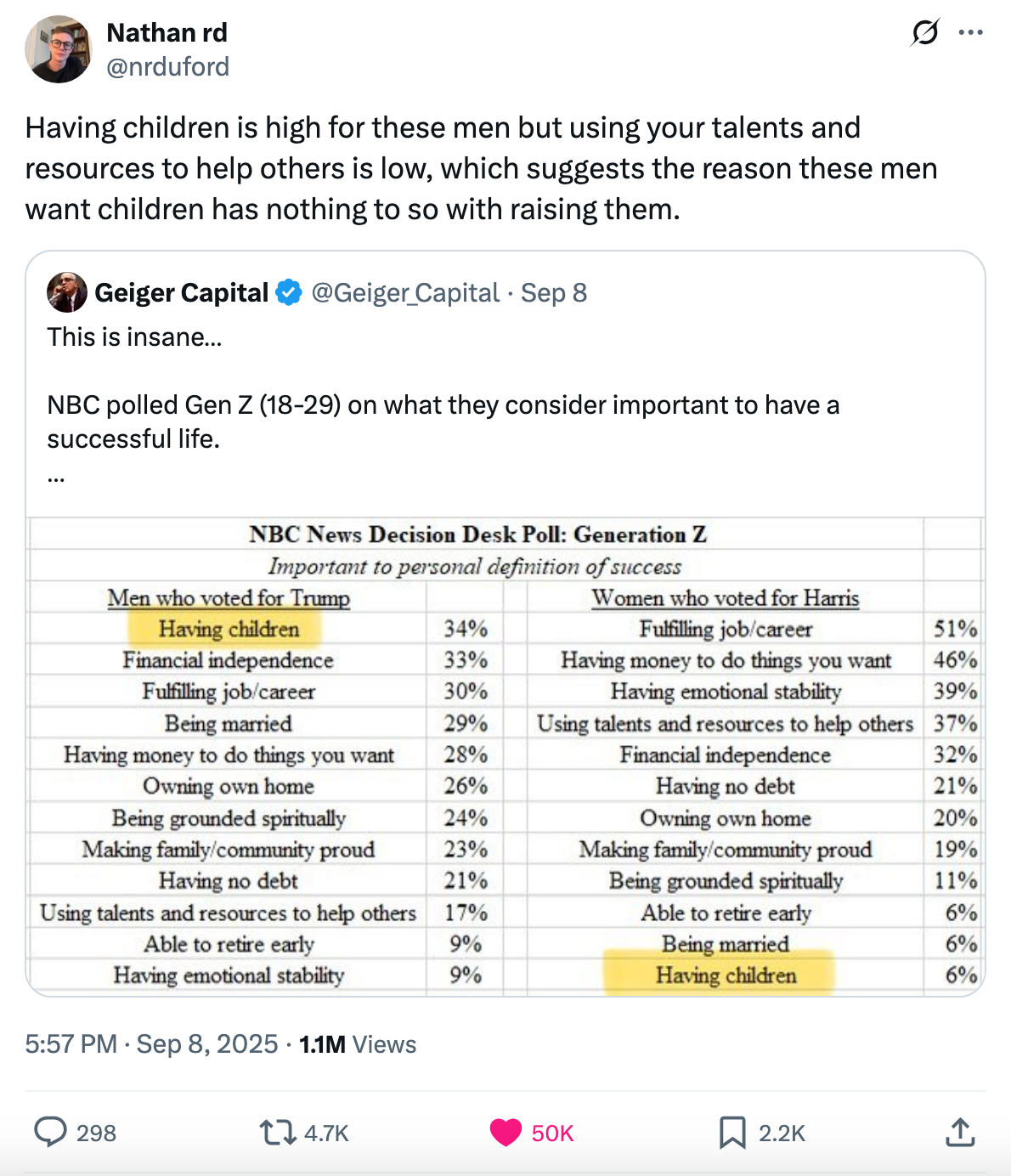Unlike the post by clicking the red heart
This screenshot has height=1176, width=1011.
[x=505, y=1132]
